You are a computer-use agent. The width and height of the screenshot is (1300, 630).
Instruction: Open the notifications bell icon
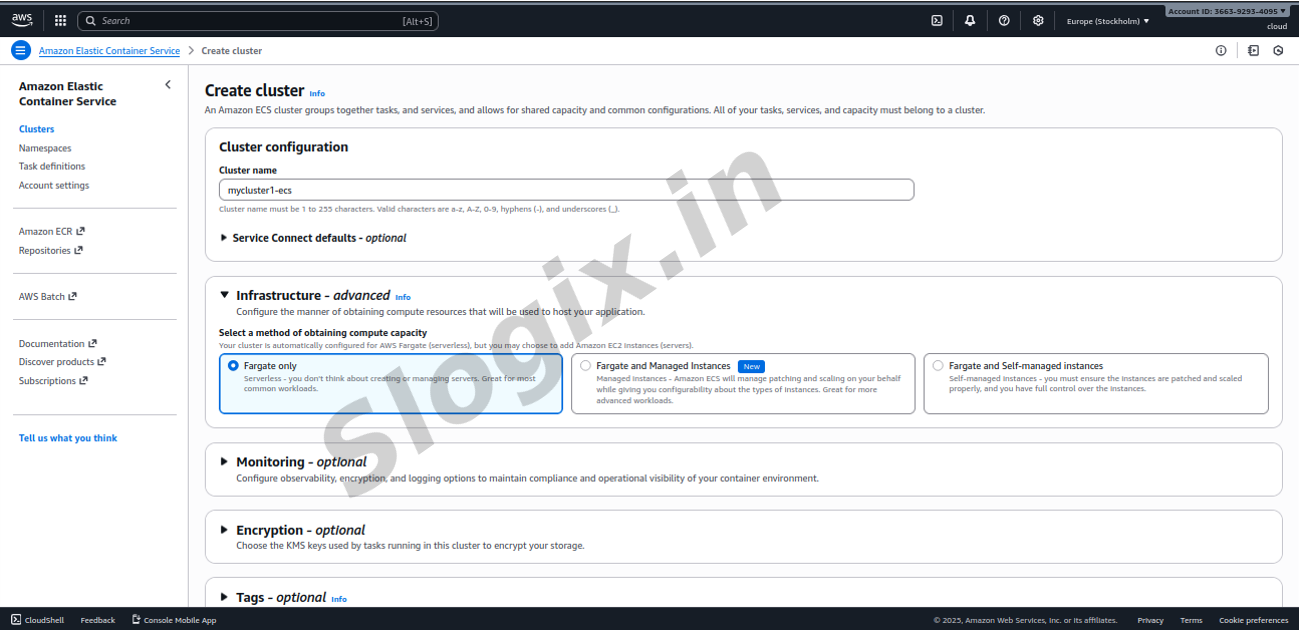(970, 20)
